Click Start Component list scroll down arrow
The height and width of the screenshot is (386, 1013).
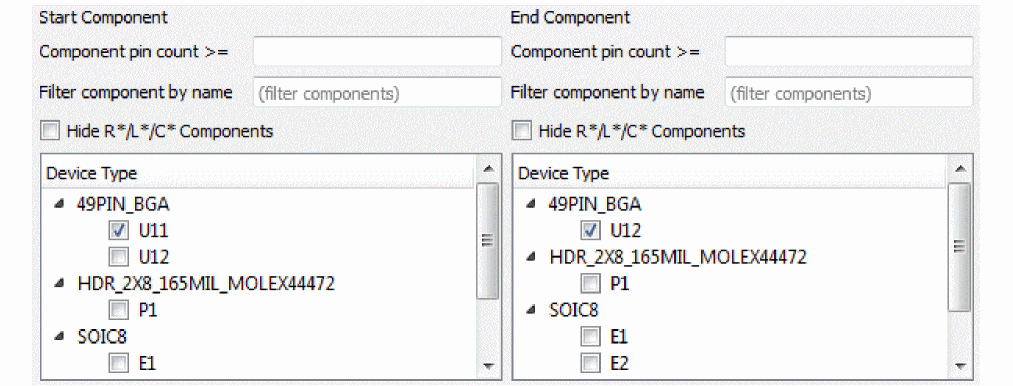pos(488,367)
